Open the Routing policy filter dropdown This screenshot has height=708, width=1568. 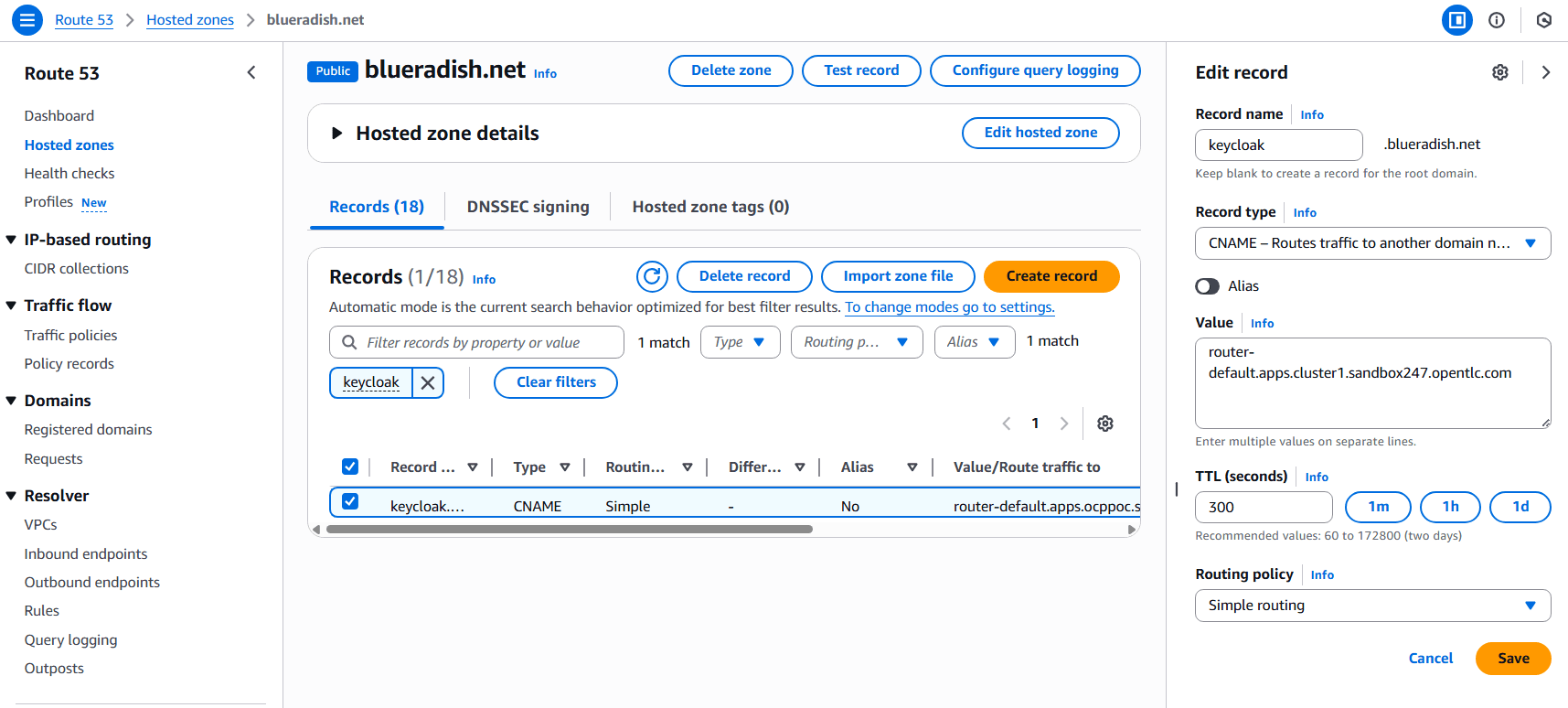coord(857,342)
